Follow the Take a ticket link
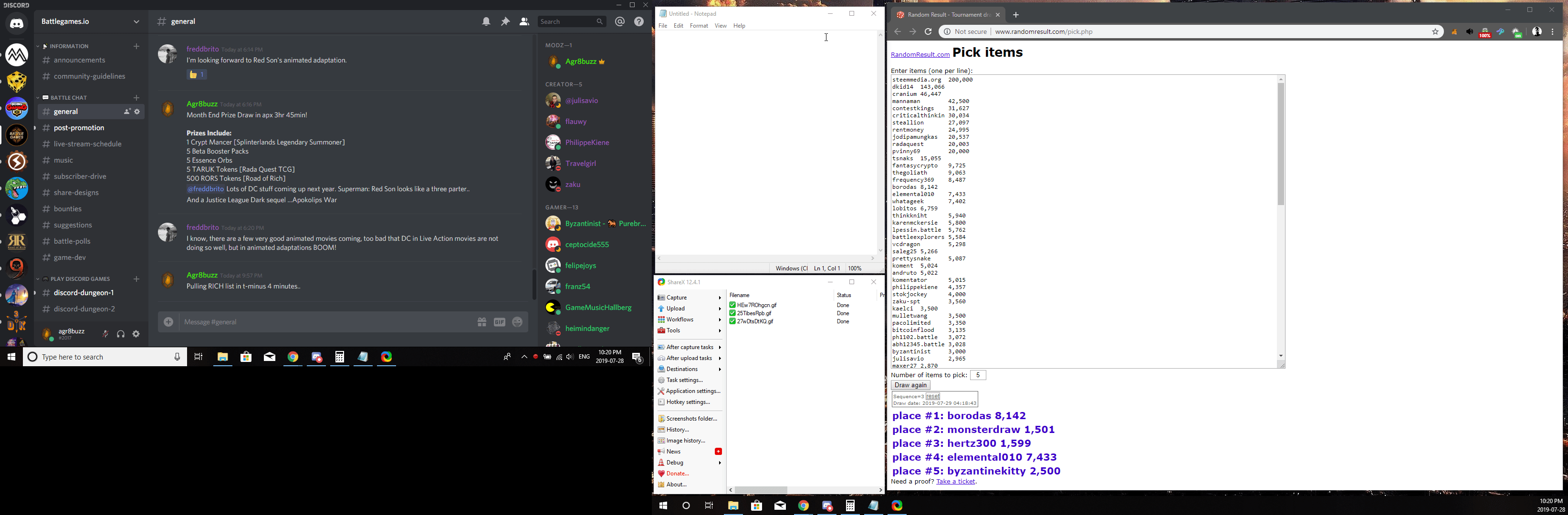The image size is (1568, 515). [x=955, y=482]
